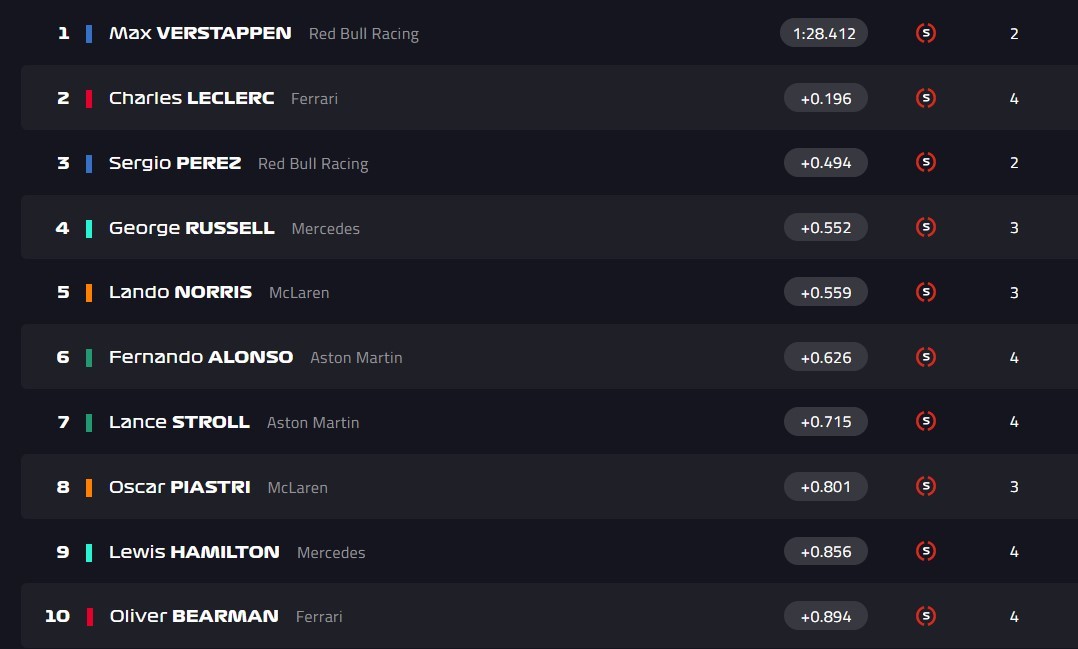The image size is (1078, 649).
Task: Click the Ferrari team label beside Bearman
Action: click(x=319, y=617)
